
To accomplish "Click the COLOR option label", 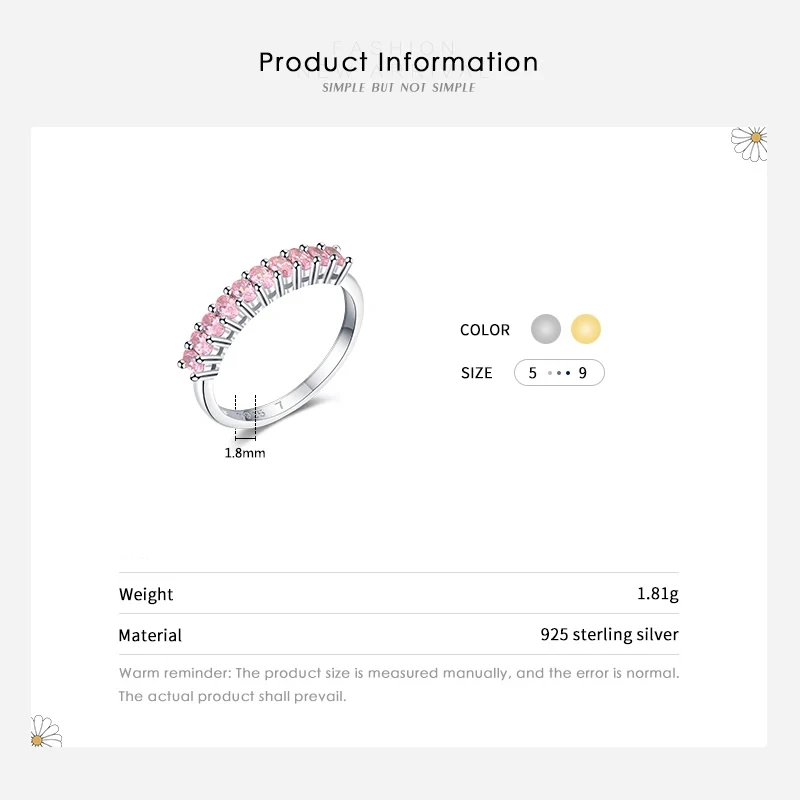I will [485, 330].
